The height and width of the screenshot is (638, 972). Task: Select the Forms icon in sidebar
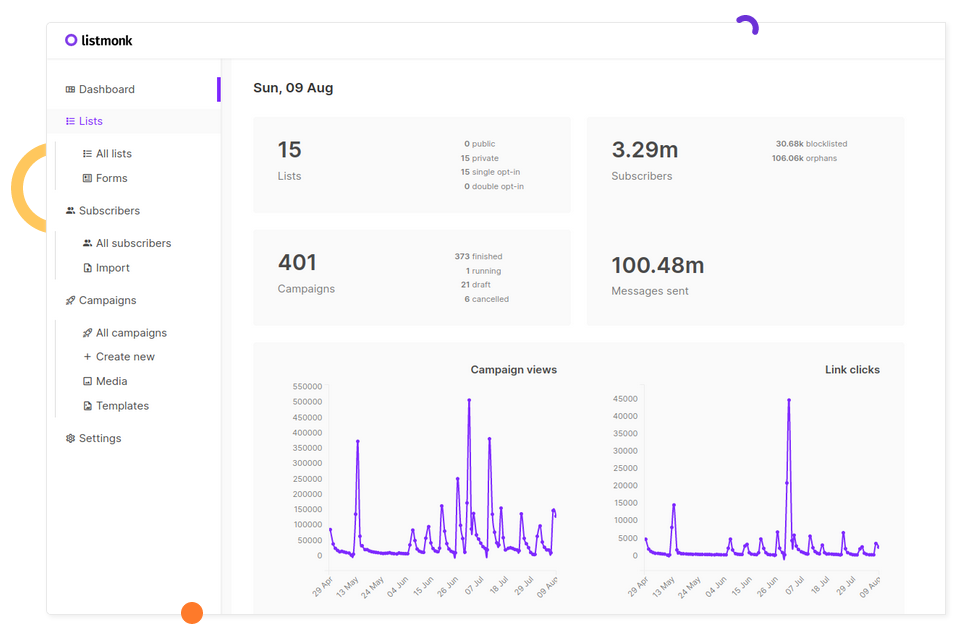pyautogui.click(x=87, y=177)
